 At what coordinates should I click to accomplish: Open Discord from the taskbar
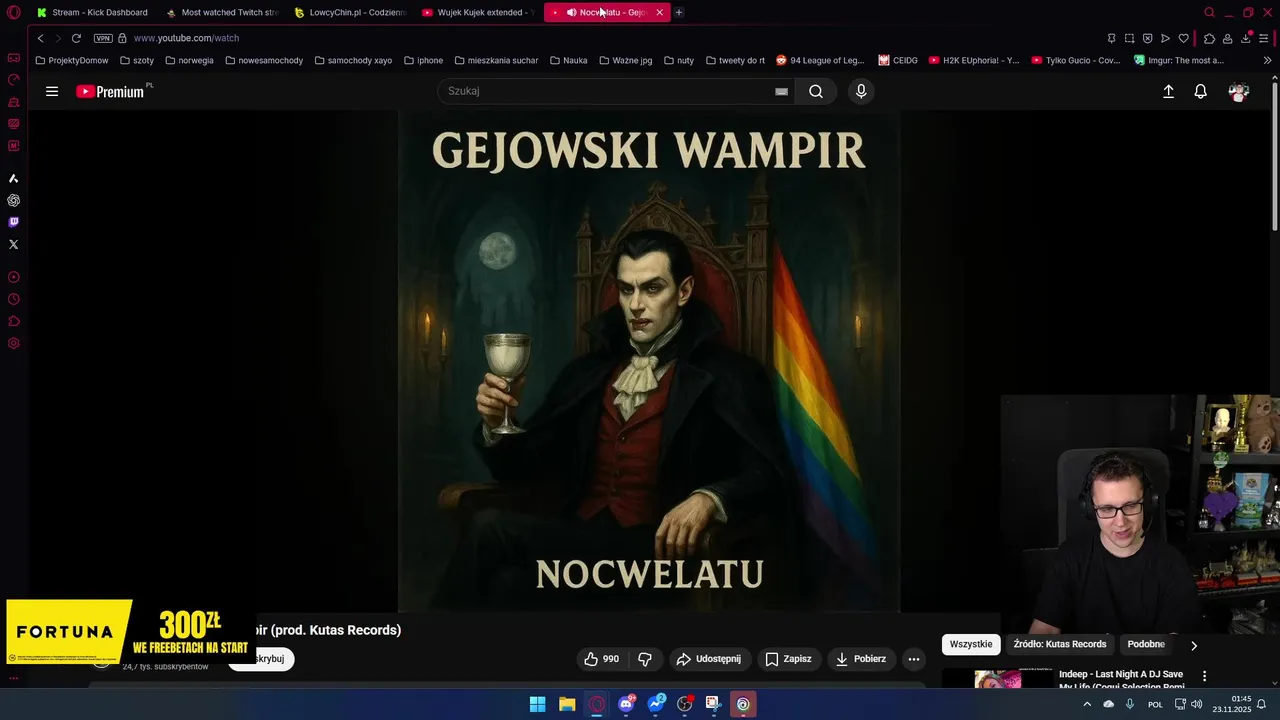coord(626,704)
